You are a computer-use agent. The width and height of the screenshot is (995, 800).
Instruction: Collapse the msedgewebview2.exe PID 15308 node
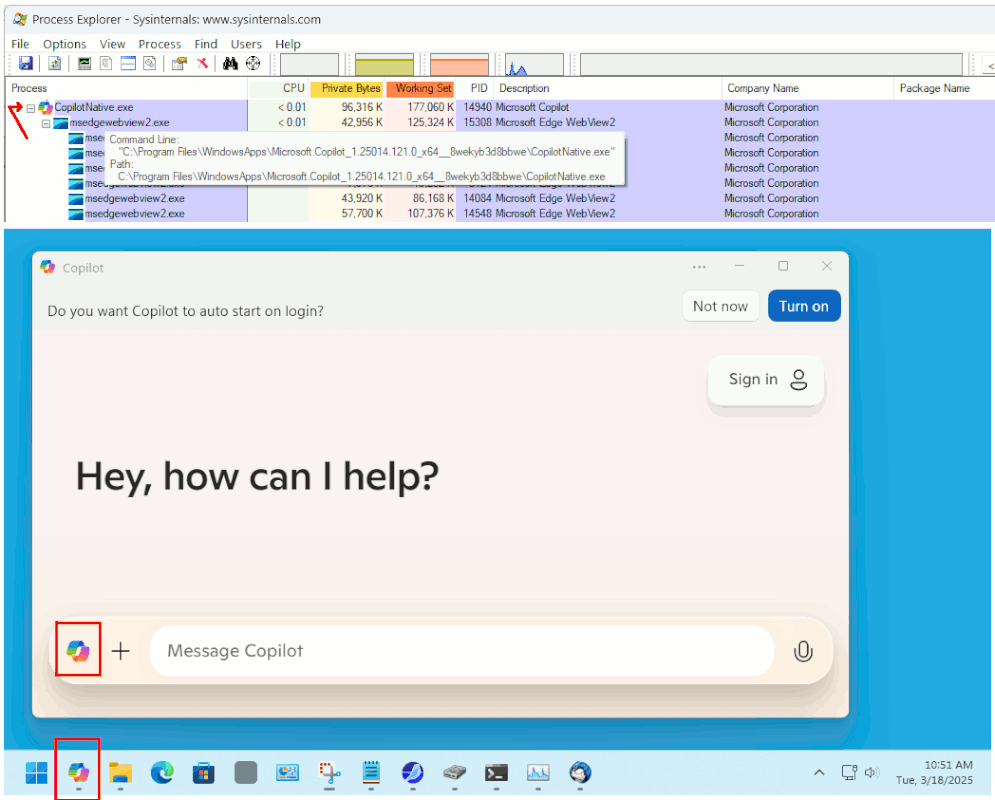pyautogui.click(x=46, y=123)
